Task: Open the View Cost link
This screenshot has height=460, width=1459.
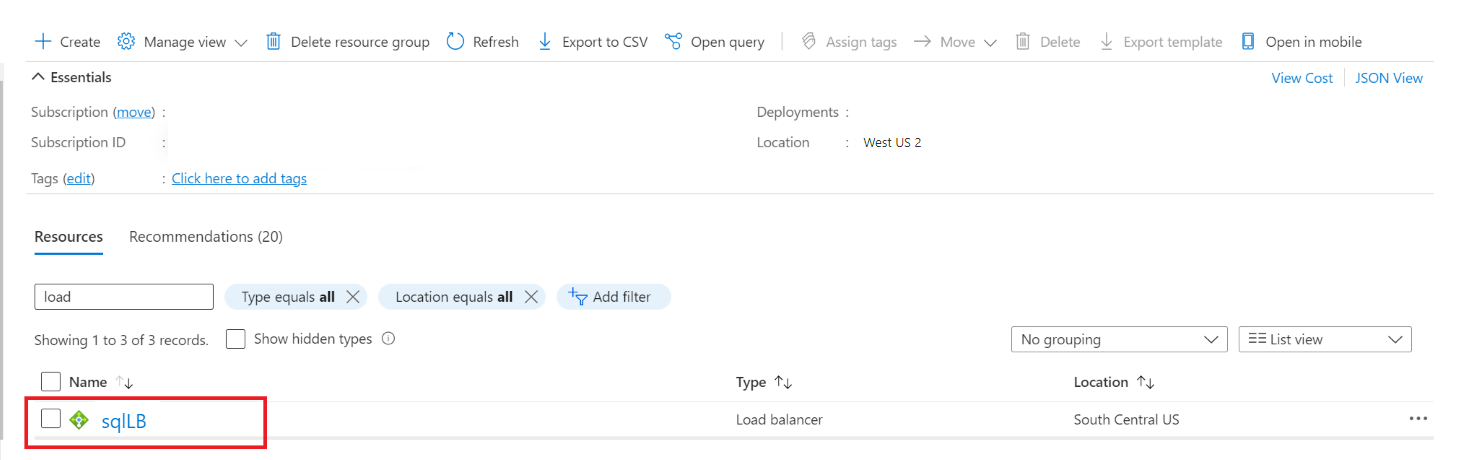Action: tap(1302, 78)
